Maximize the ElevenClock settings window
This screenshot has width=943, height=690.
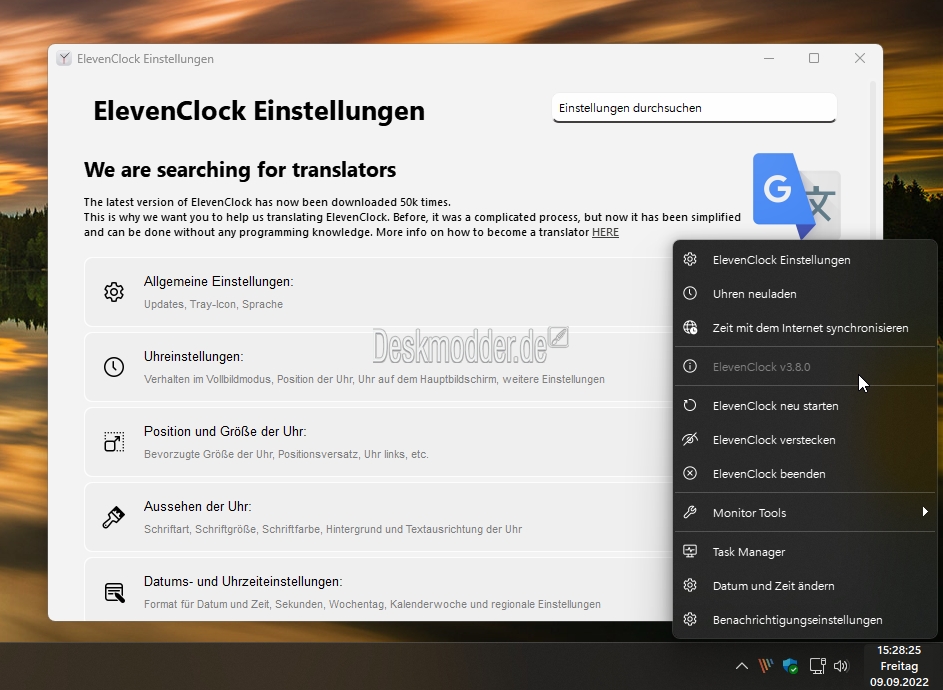pos(814,58)
